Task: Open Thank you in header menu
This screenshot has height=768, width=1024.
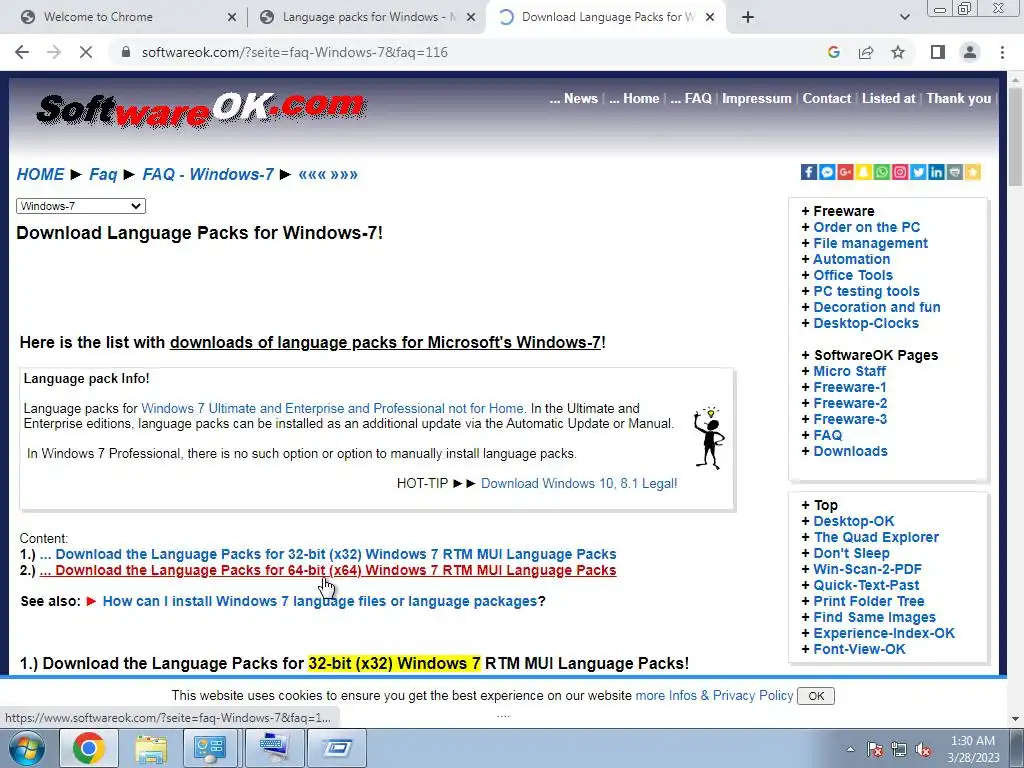Action: (959, 99)
